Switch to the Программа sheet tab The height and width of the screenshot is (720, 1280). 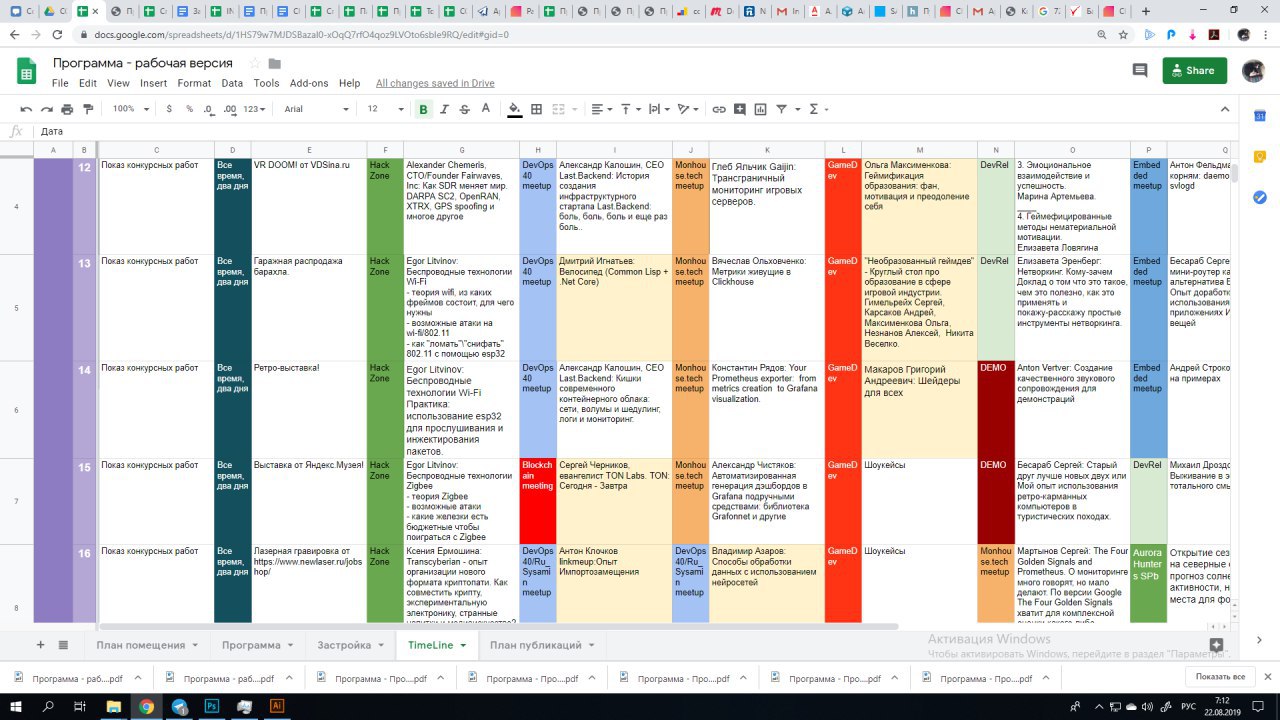click(258, 645)
